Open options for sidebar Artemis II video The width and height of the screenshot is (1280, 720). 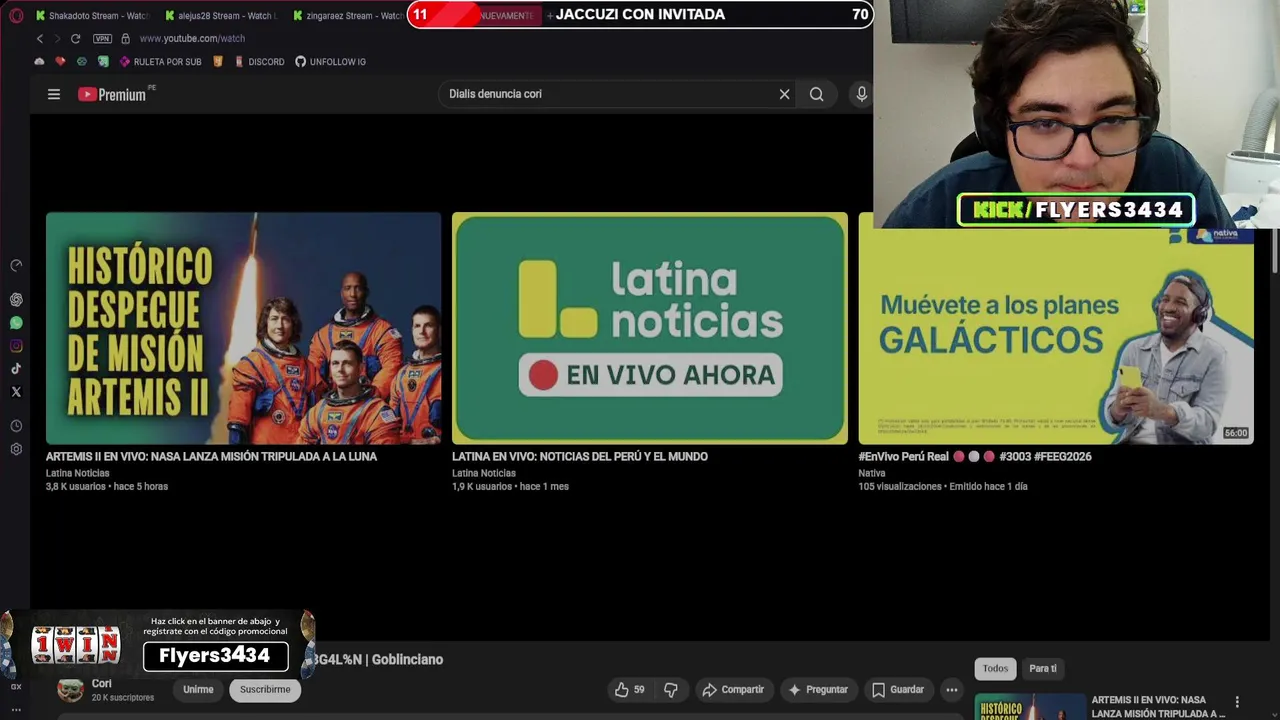(x=1237, y=702)
